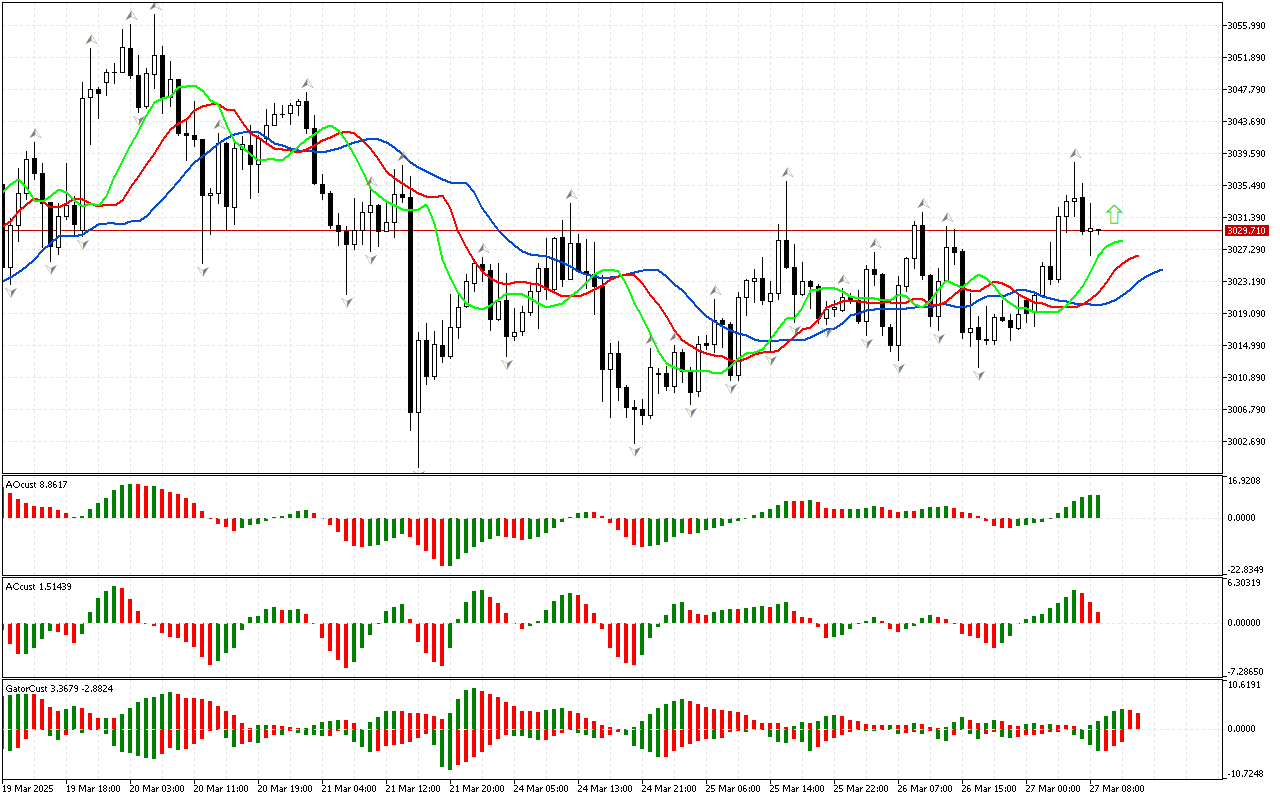Click the AOcust 8.8617 indicator label
Screen dimensions: 1280x800
click(x=37, y=484)
